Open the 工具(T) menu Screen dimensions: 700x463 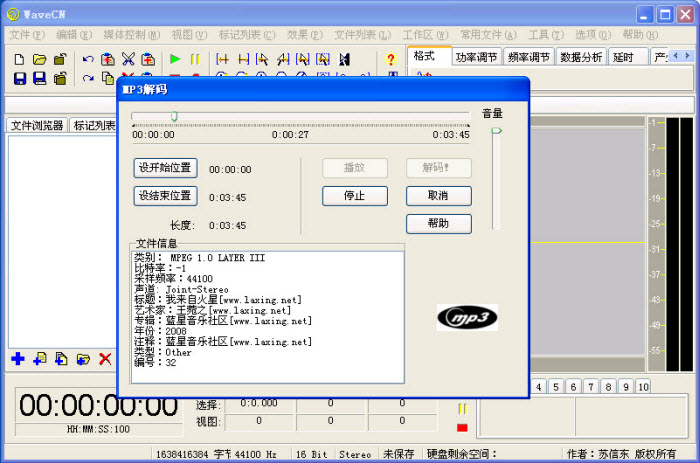point(546,35)
